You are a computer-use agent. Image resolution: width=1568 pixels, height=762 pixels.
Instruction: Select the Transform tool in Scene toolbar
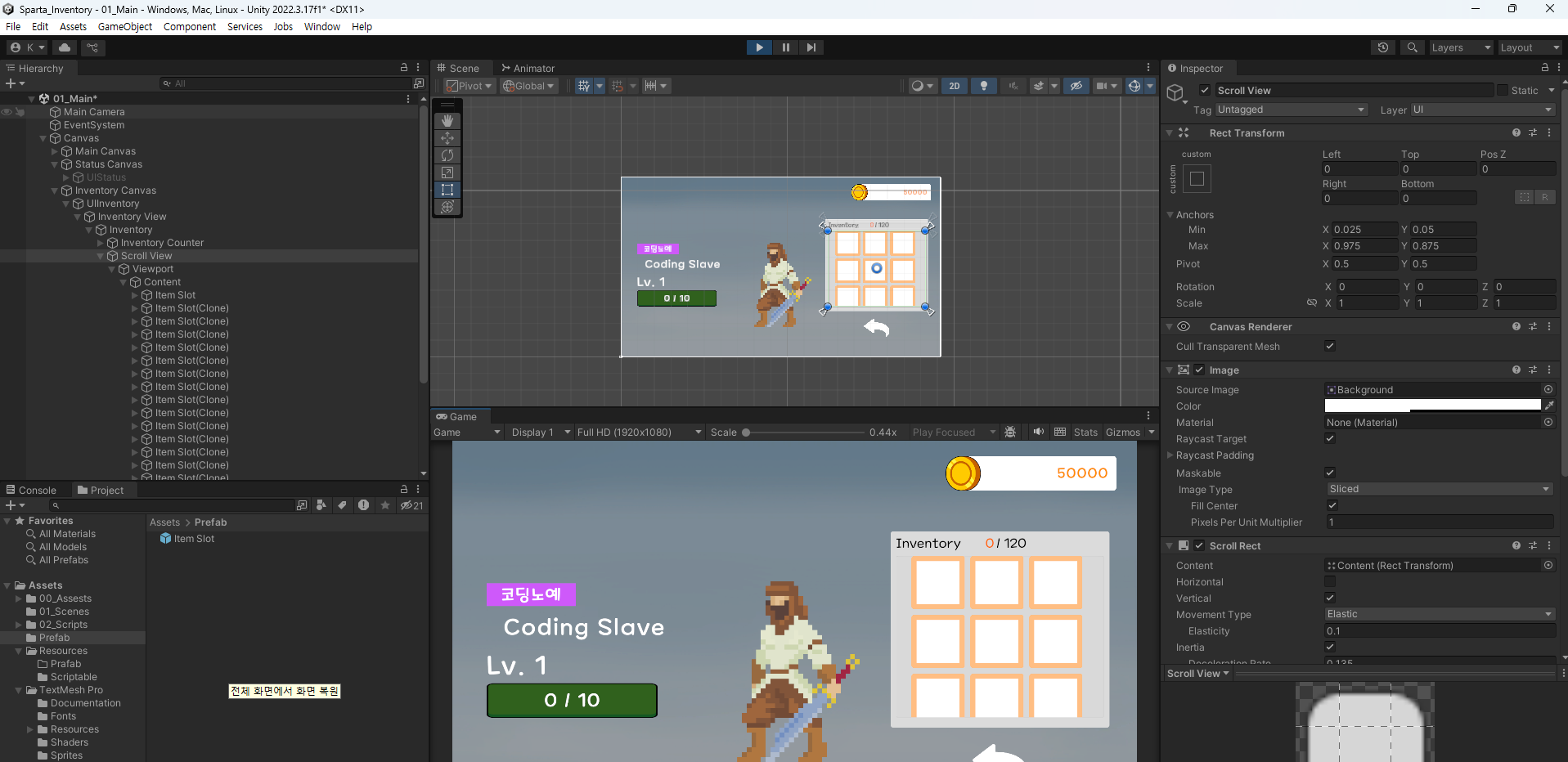pyautogui.click(x=447, y=207)
